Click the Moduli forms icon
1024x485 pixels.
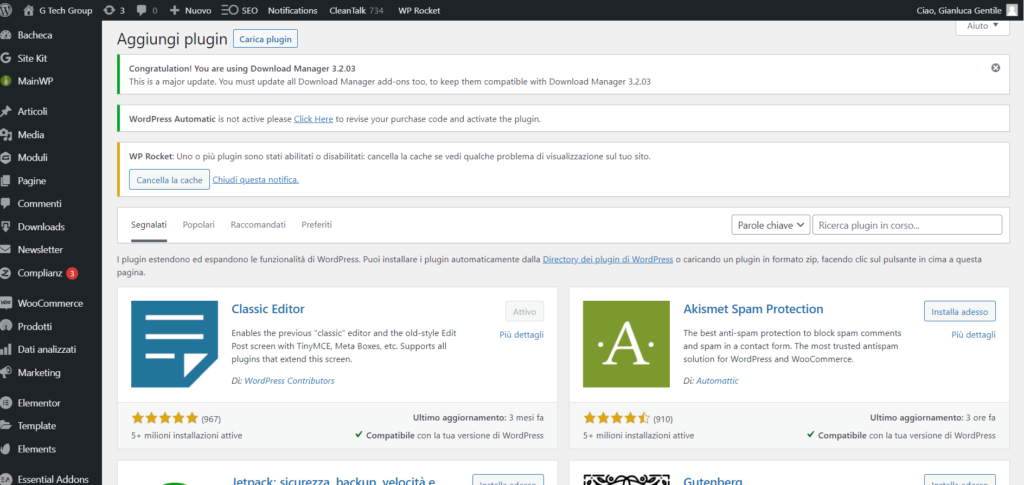6,158
